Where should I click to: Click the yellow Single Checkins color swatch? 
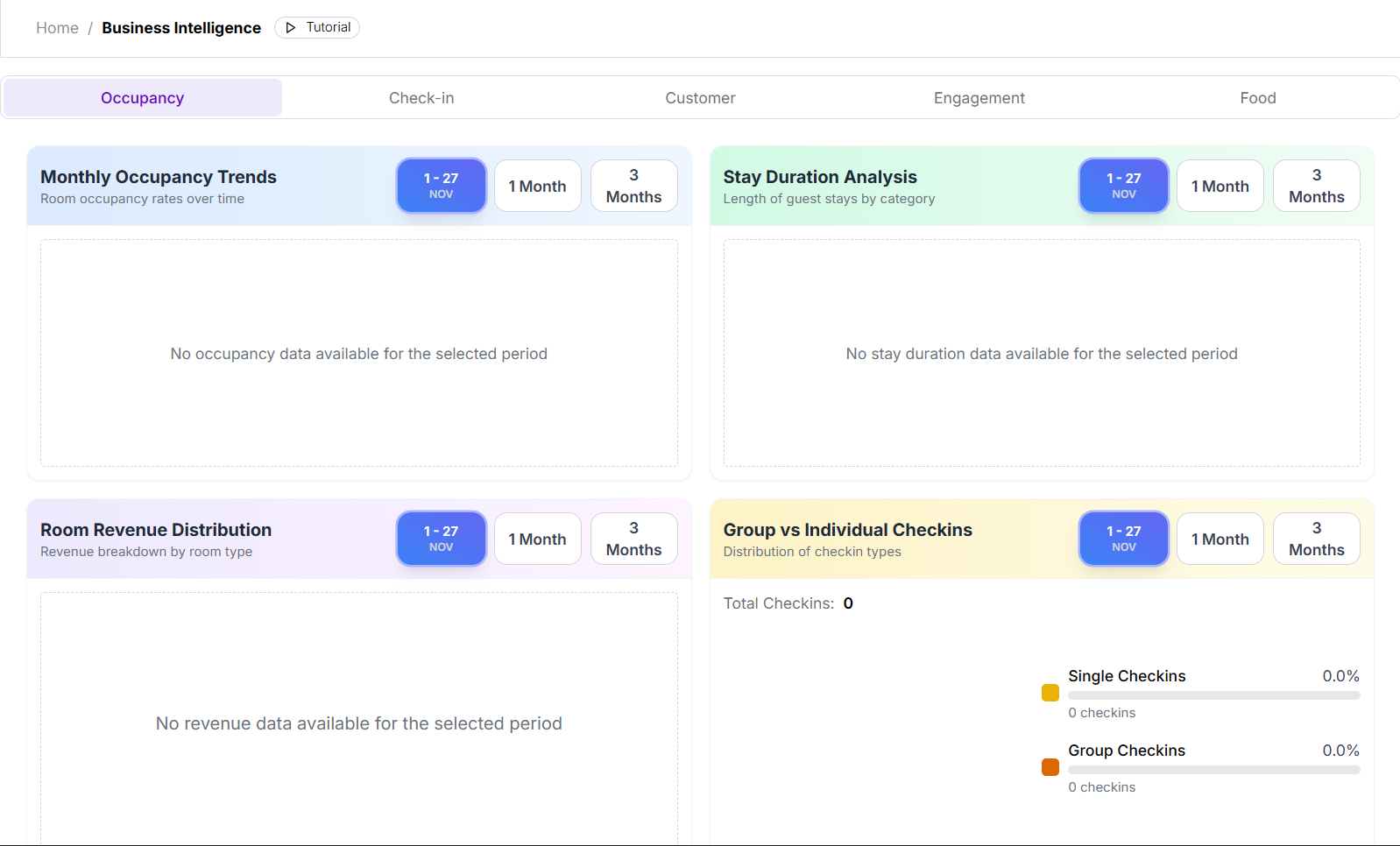[x=1050, y=693]
